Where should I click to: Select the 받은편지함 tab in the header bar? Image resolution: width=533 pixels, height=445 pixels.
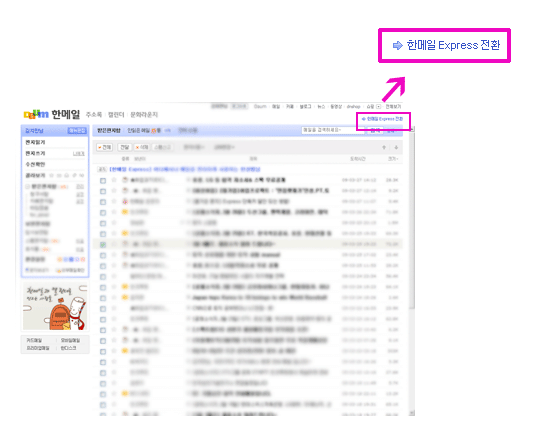[x=109, y=131]
